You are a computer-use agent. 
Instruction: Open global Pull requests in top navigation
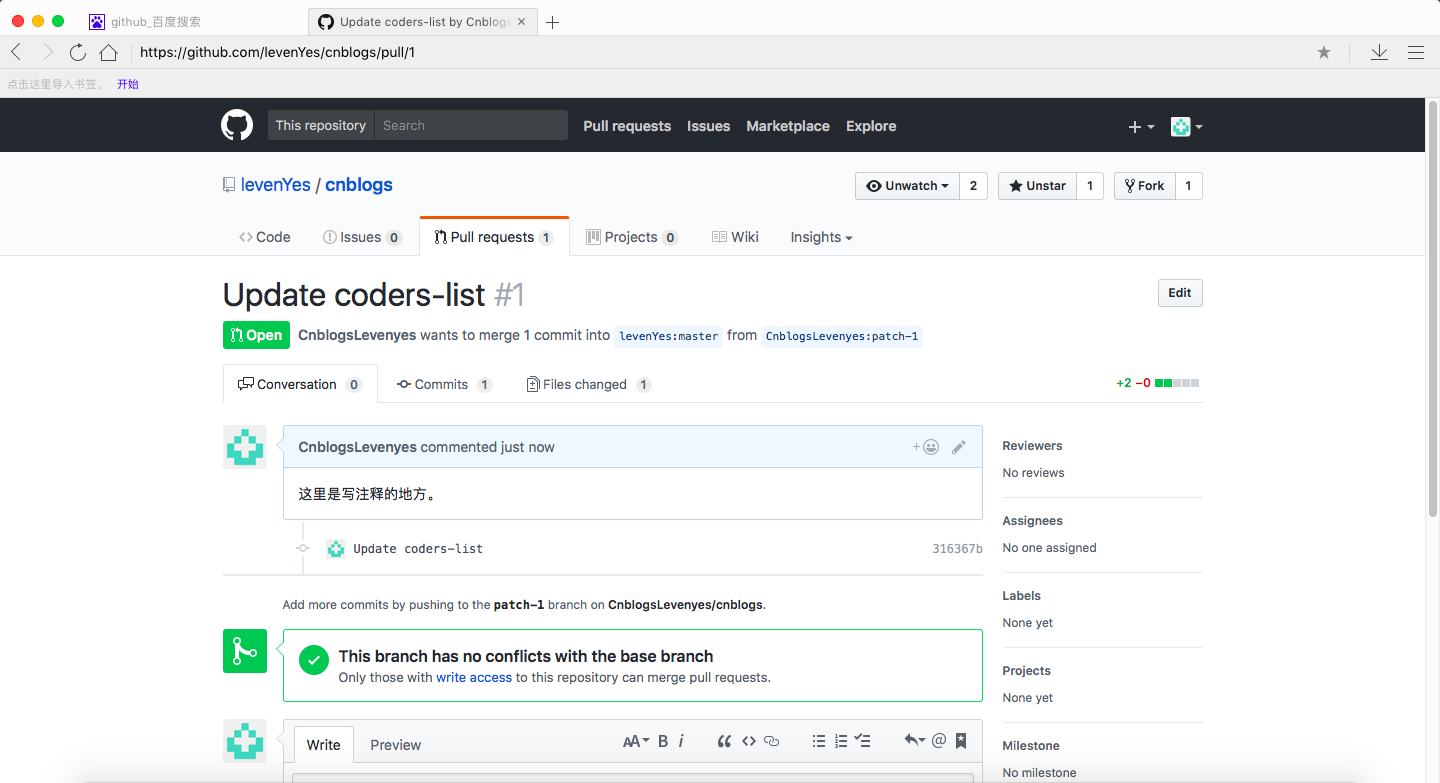coord(627,126)
